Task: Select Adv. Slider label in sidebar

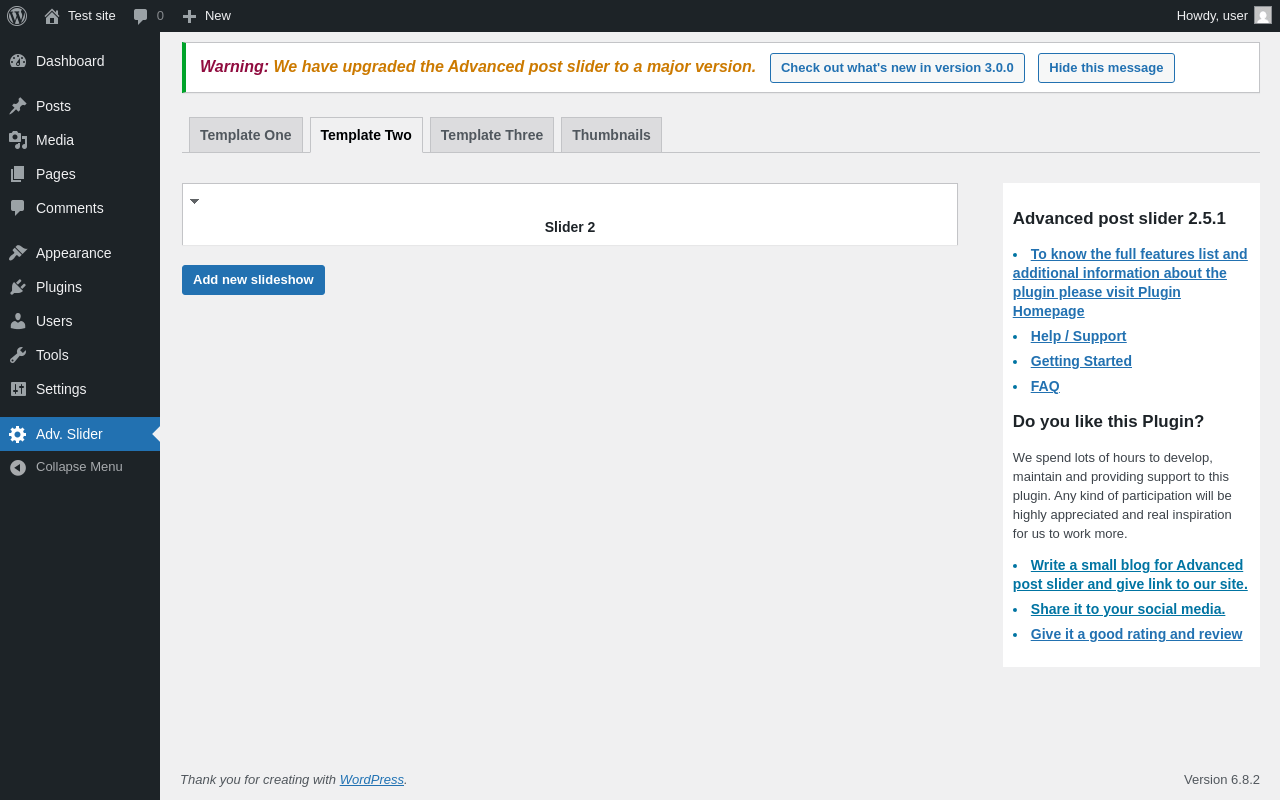Action: coord(69,434)
